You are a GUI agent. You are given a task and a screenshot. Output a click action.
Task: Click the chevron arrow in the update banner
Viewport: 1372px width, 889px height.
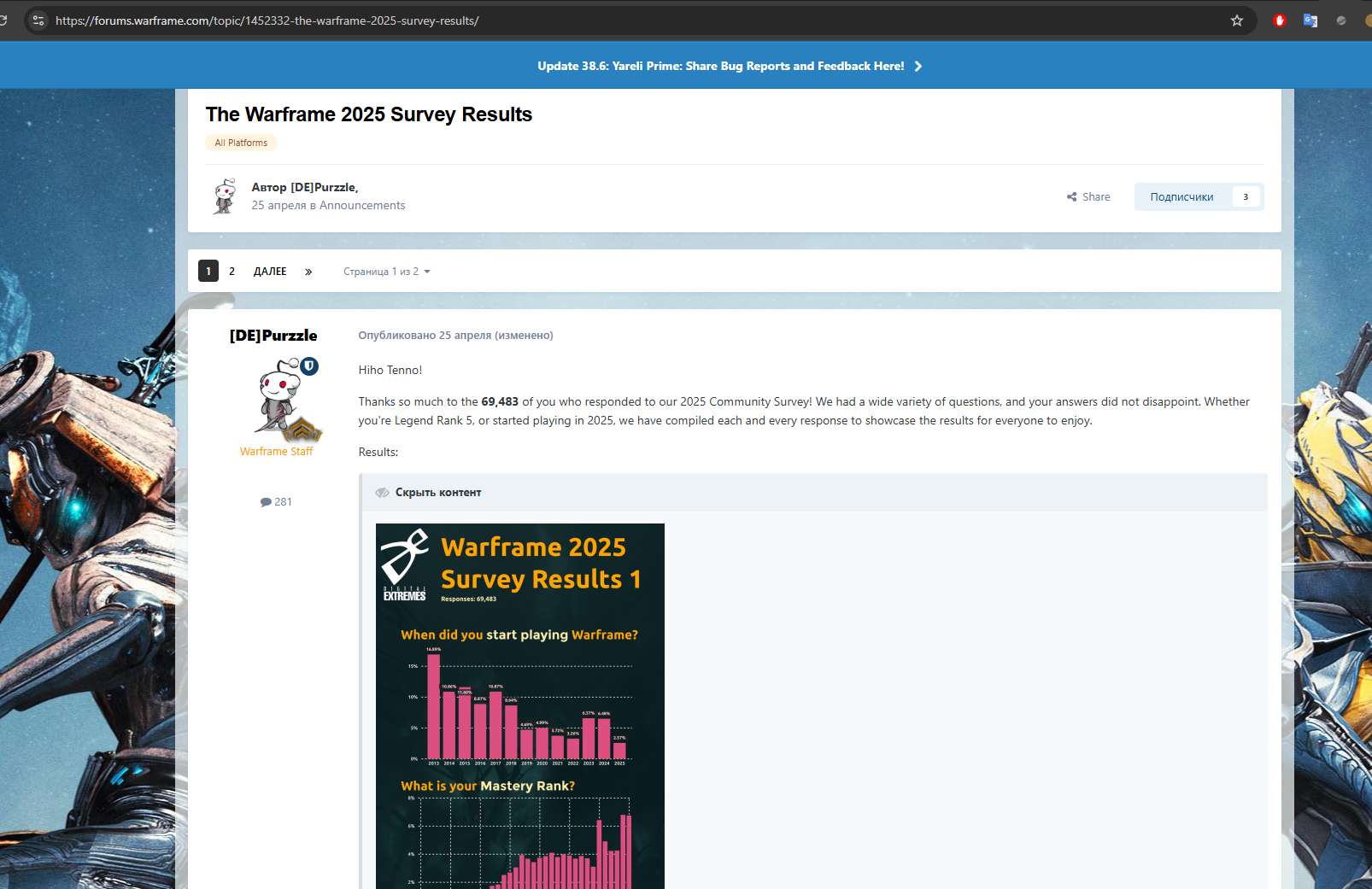tap(918, 66)
